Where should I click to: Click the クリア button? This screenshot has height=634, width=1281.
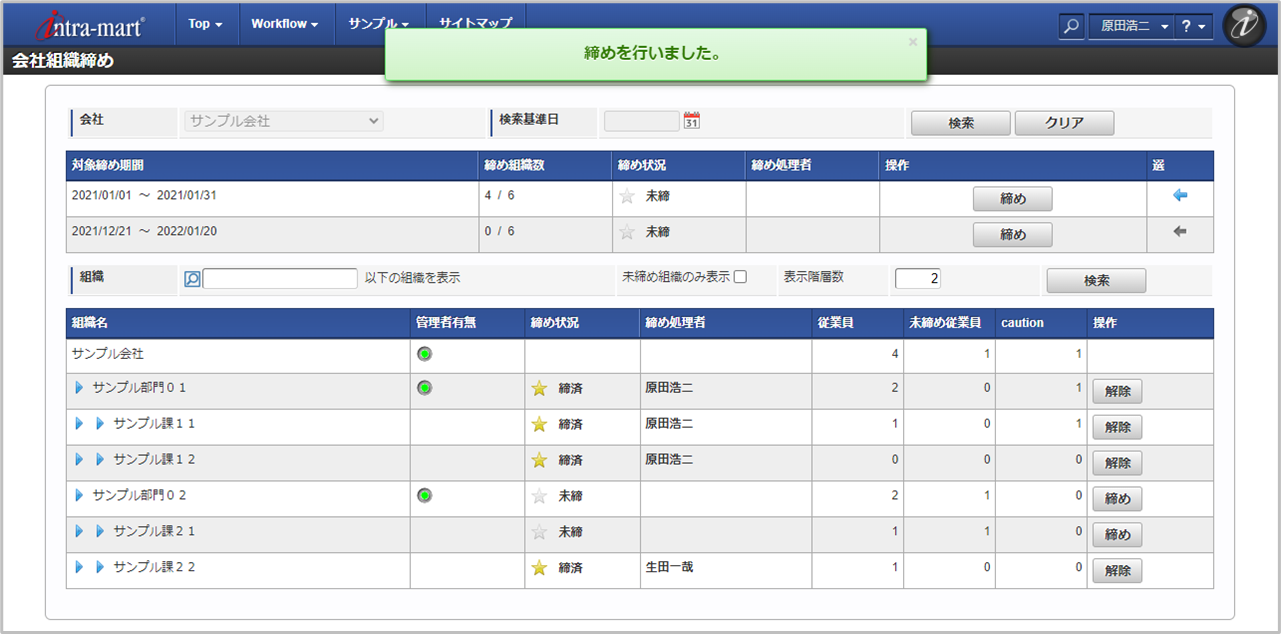(1064, 123)
